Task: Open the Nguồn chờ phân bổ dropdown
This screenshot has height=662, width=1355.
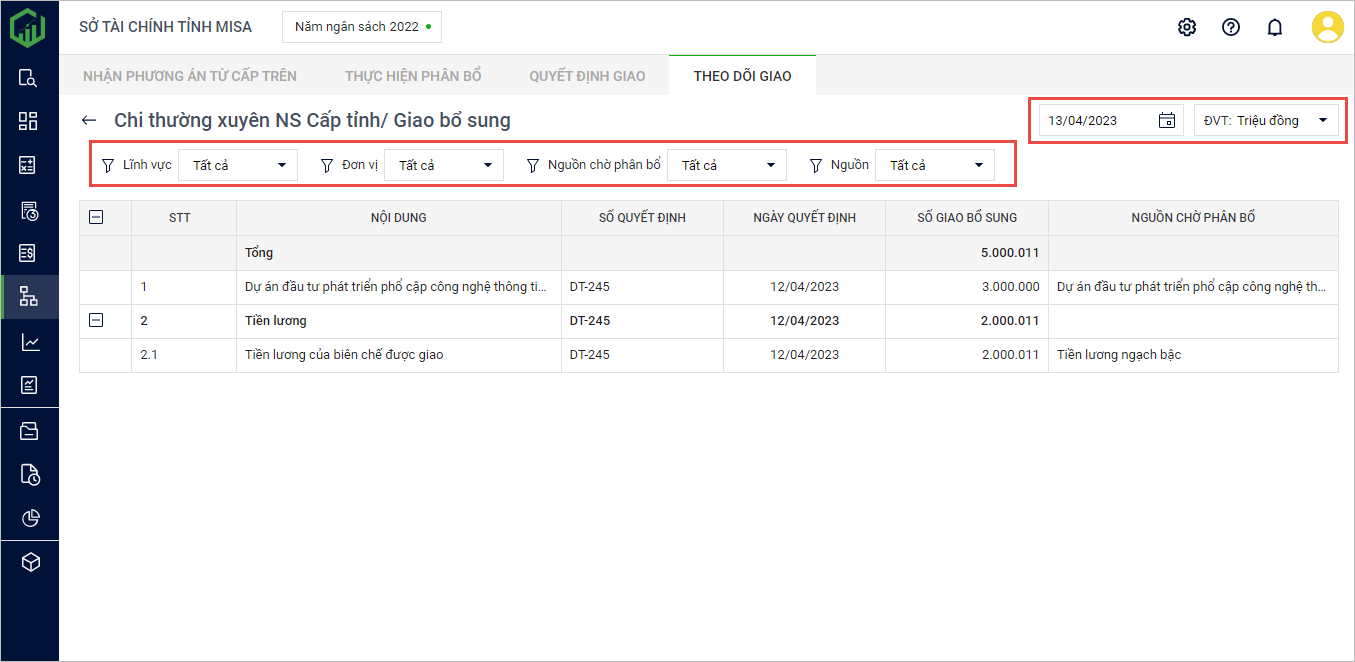Action: click(727, 165)
